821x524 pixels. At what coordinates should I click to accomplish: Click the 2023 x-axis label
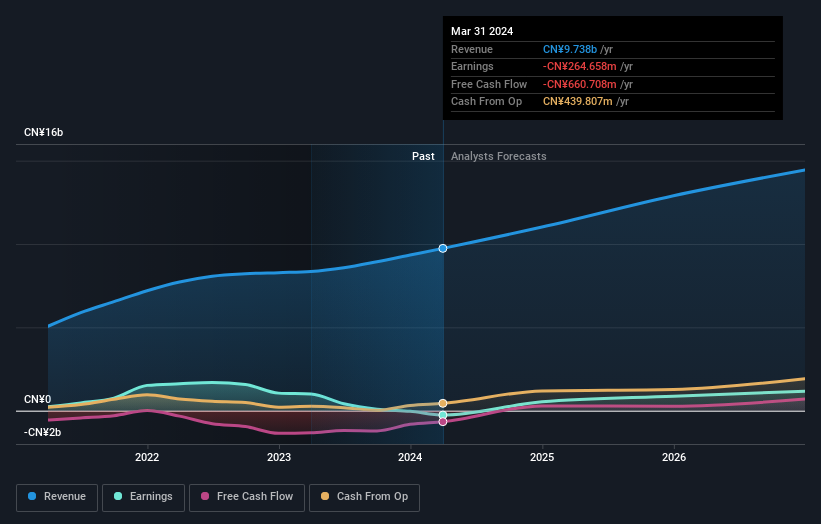point(279,457)
